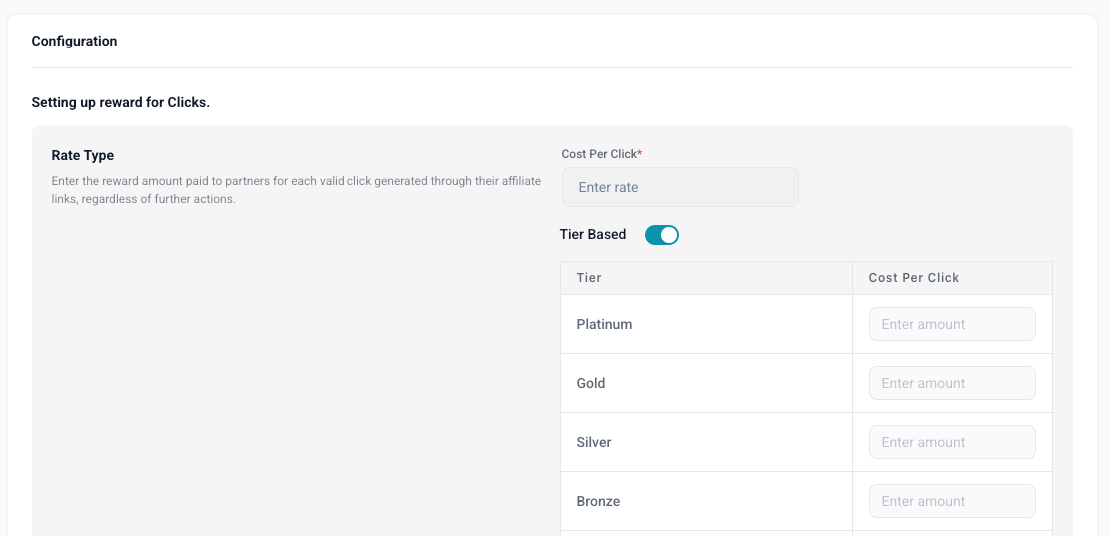Click the Configuration section heading
Image resolution: width=1110 pixels, height=536 pixels.
click(74, 42)
